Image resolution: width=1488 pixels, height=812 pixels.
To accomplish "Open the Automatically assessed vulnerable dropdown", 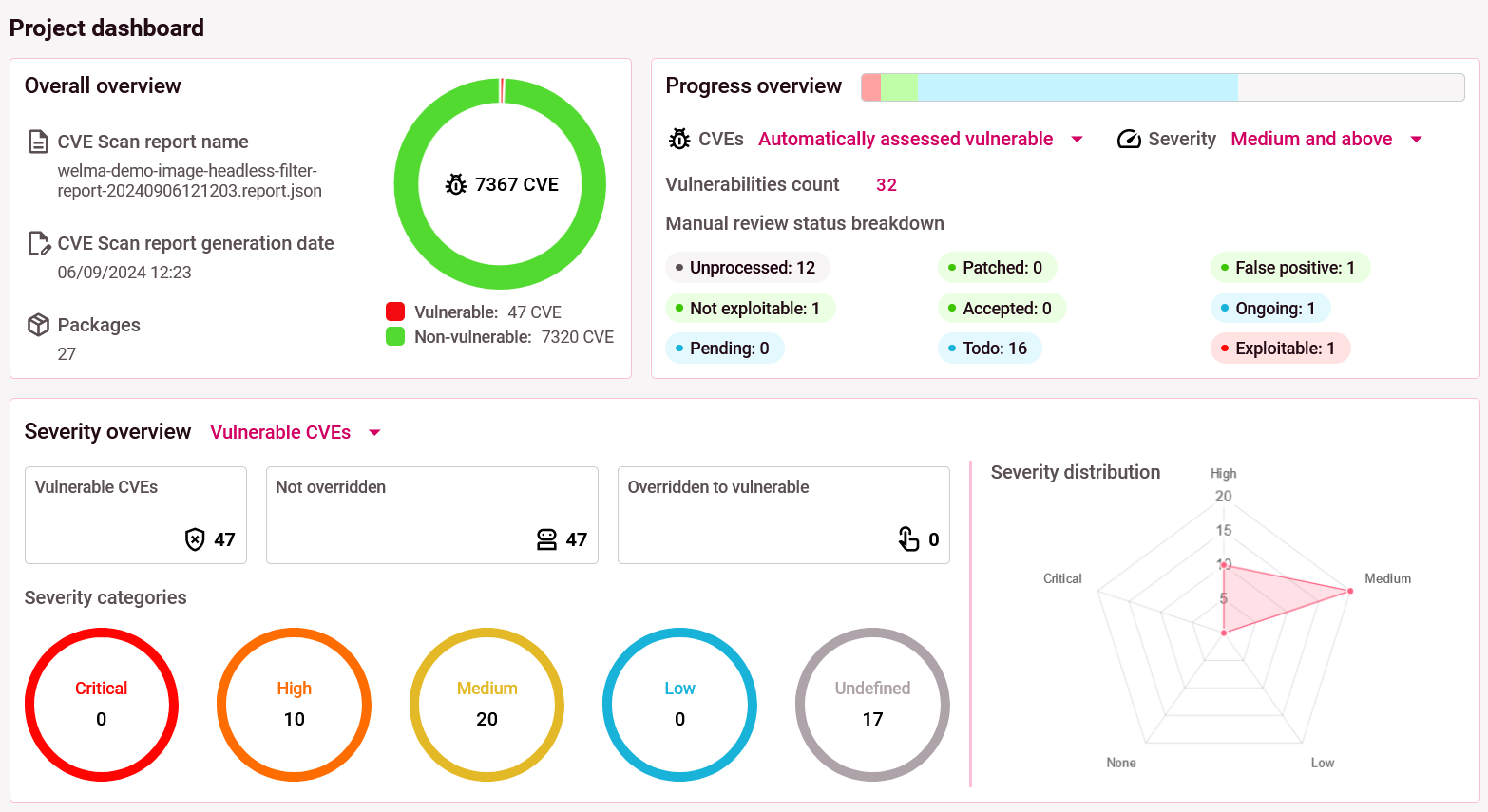I will 906,139.
